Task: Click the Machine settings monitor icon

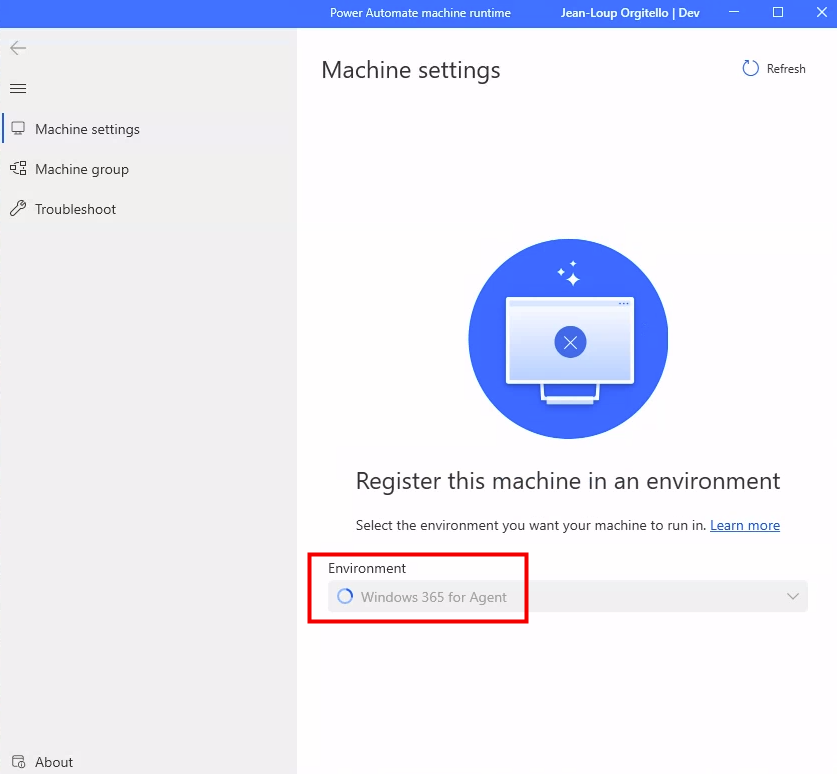Action: 18,129
